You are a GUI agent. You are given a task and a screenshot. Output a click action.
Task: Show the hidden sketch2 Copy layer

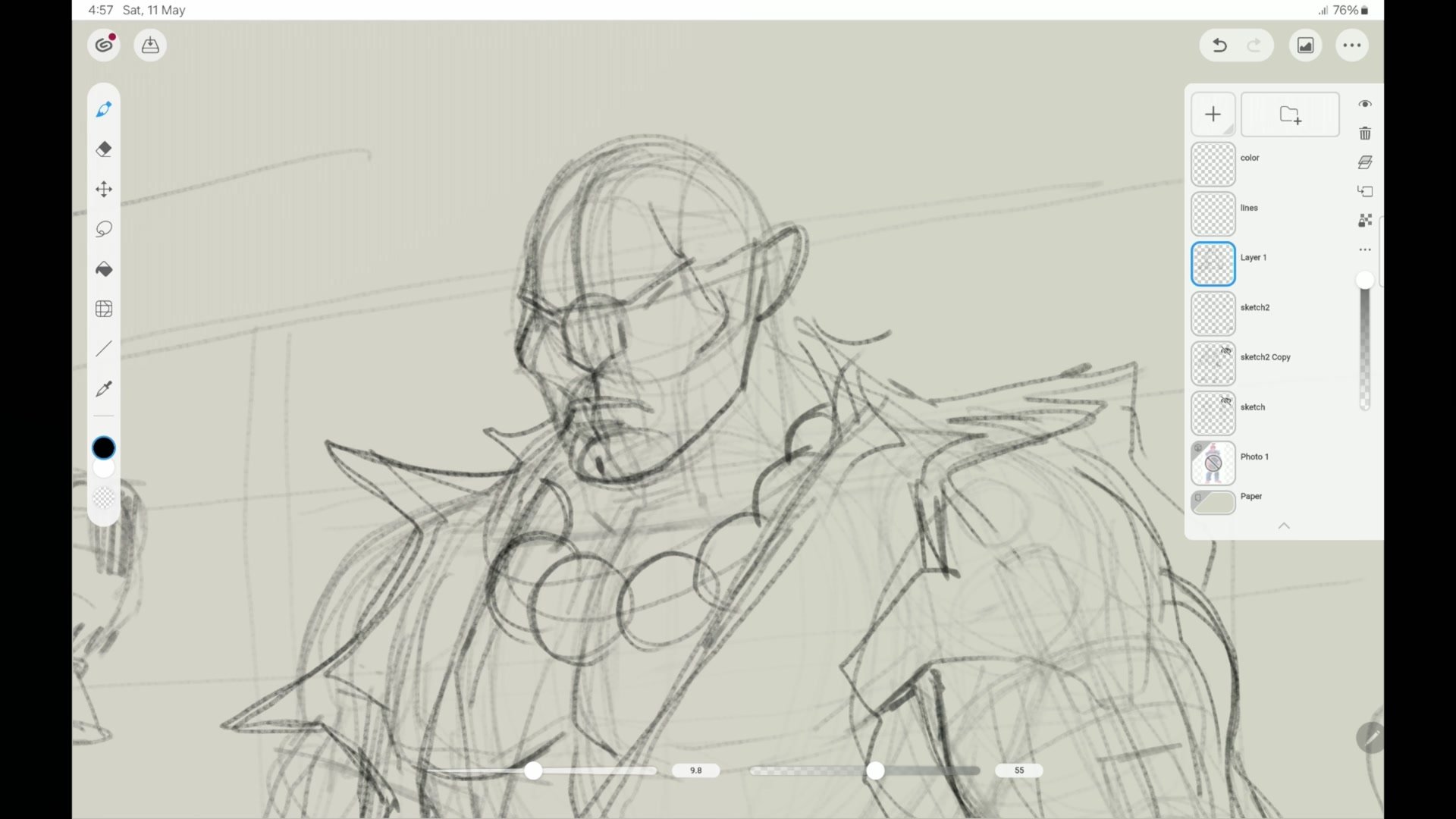(x=1225, y=350)
